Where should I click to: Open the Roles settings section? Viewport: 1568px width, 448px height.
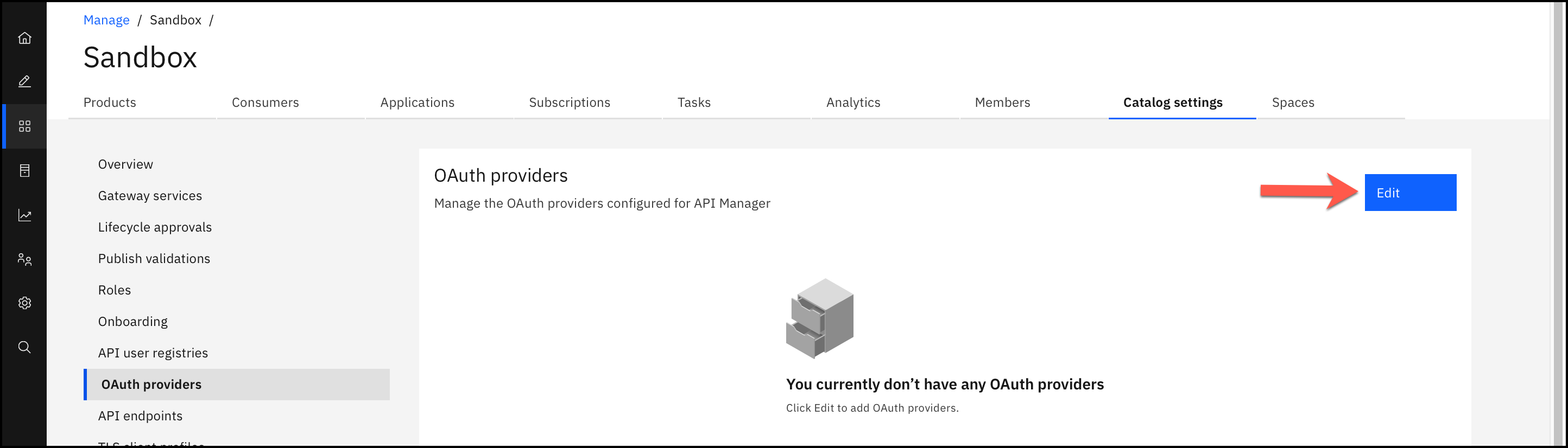(x=115, y=290)
